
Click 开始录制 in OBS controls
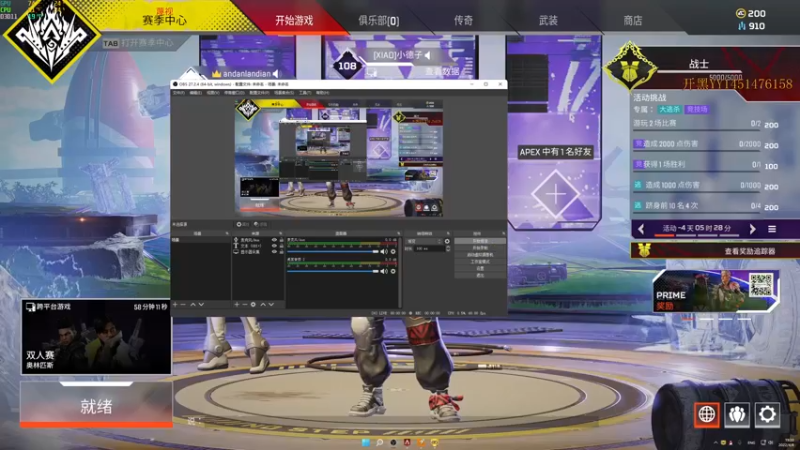pos(480,248)
